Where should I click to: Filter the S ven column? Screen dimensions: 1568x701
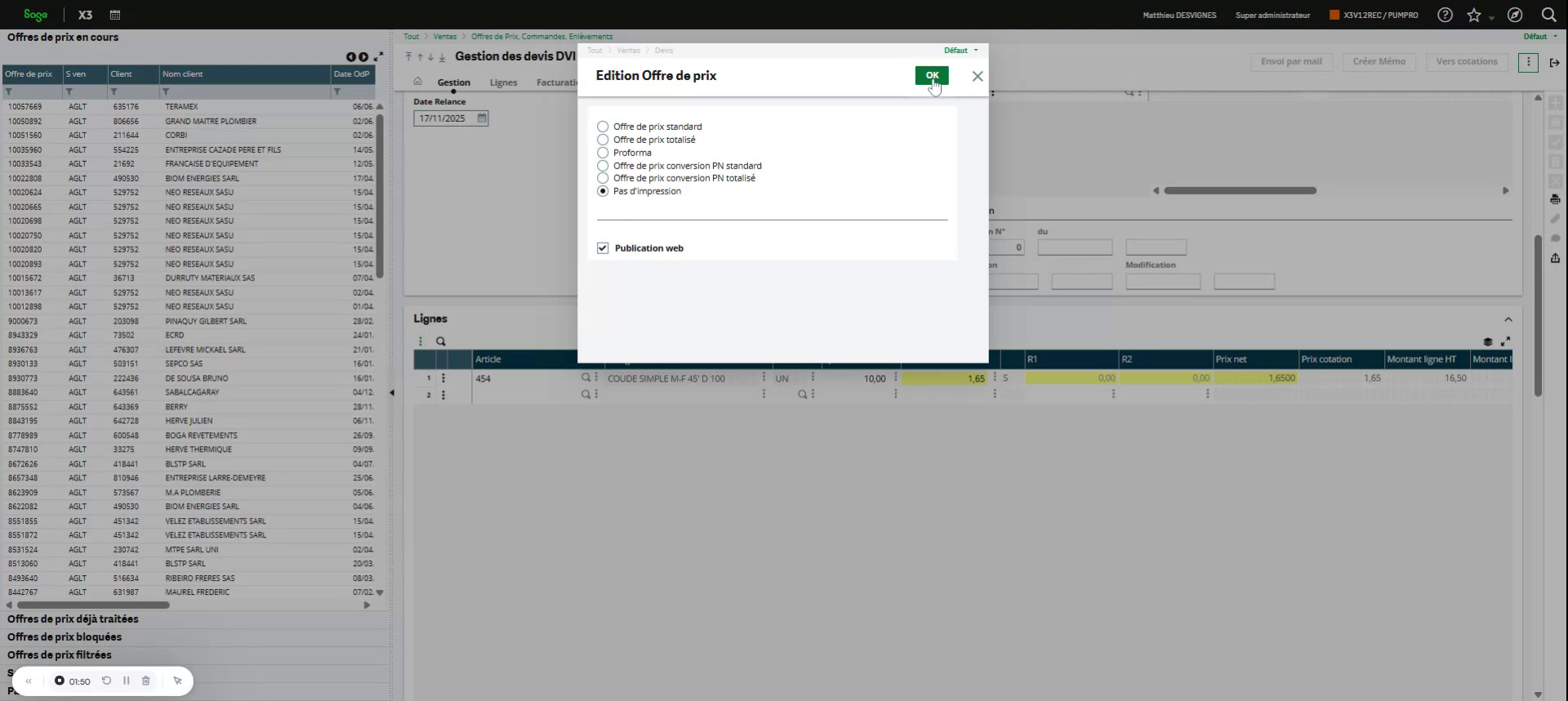coord(69,92)
